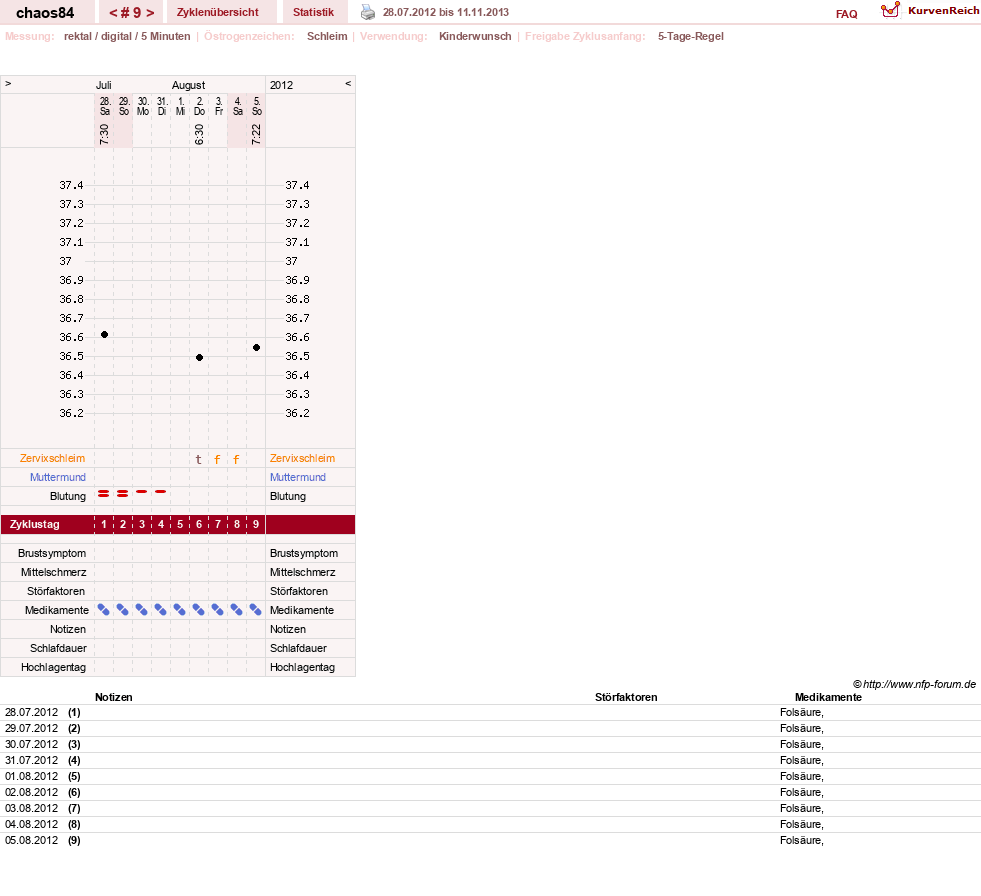Click the medication pill icon for cycle day 4
Image resolution: width=981 pixels, height=896 pixels.
161,609
